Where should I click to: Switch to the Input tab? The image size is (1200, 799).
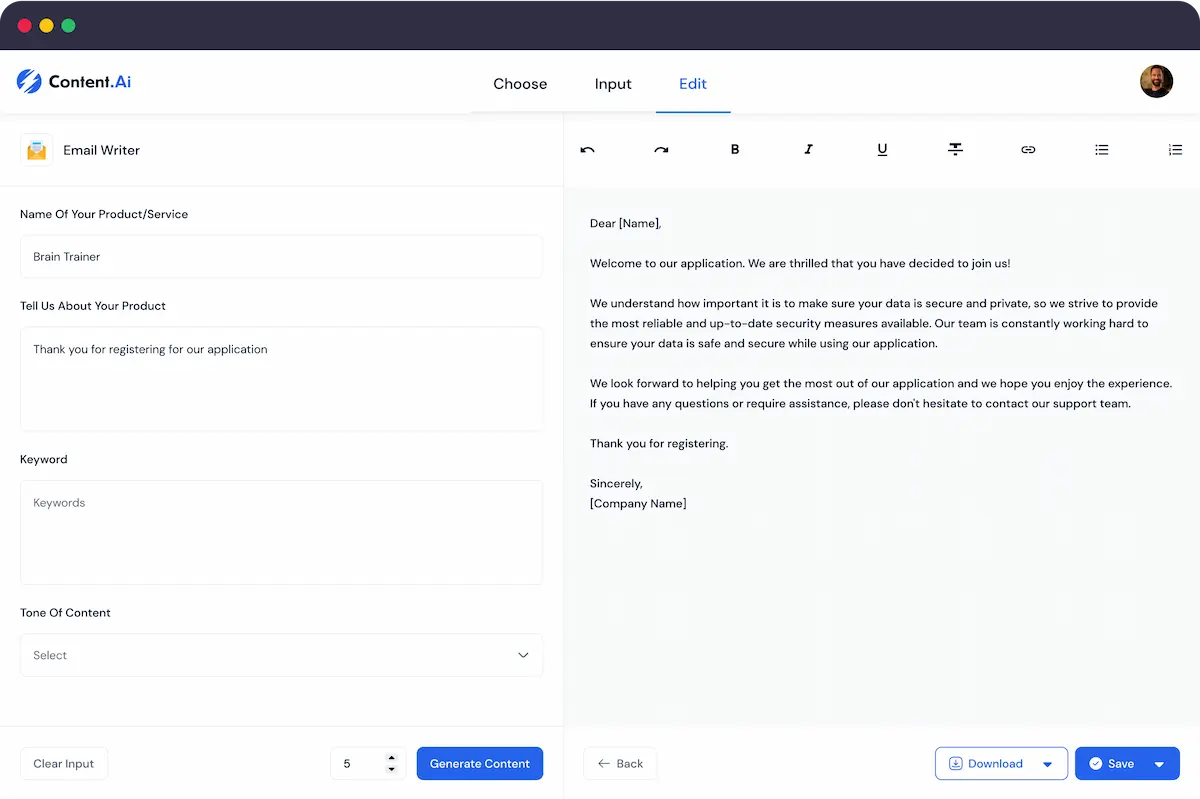click(613, 84)
